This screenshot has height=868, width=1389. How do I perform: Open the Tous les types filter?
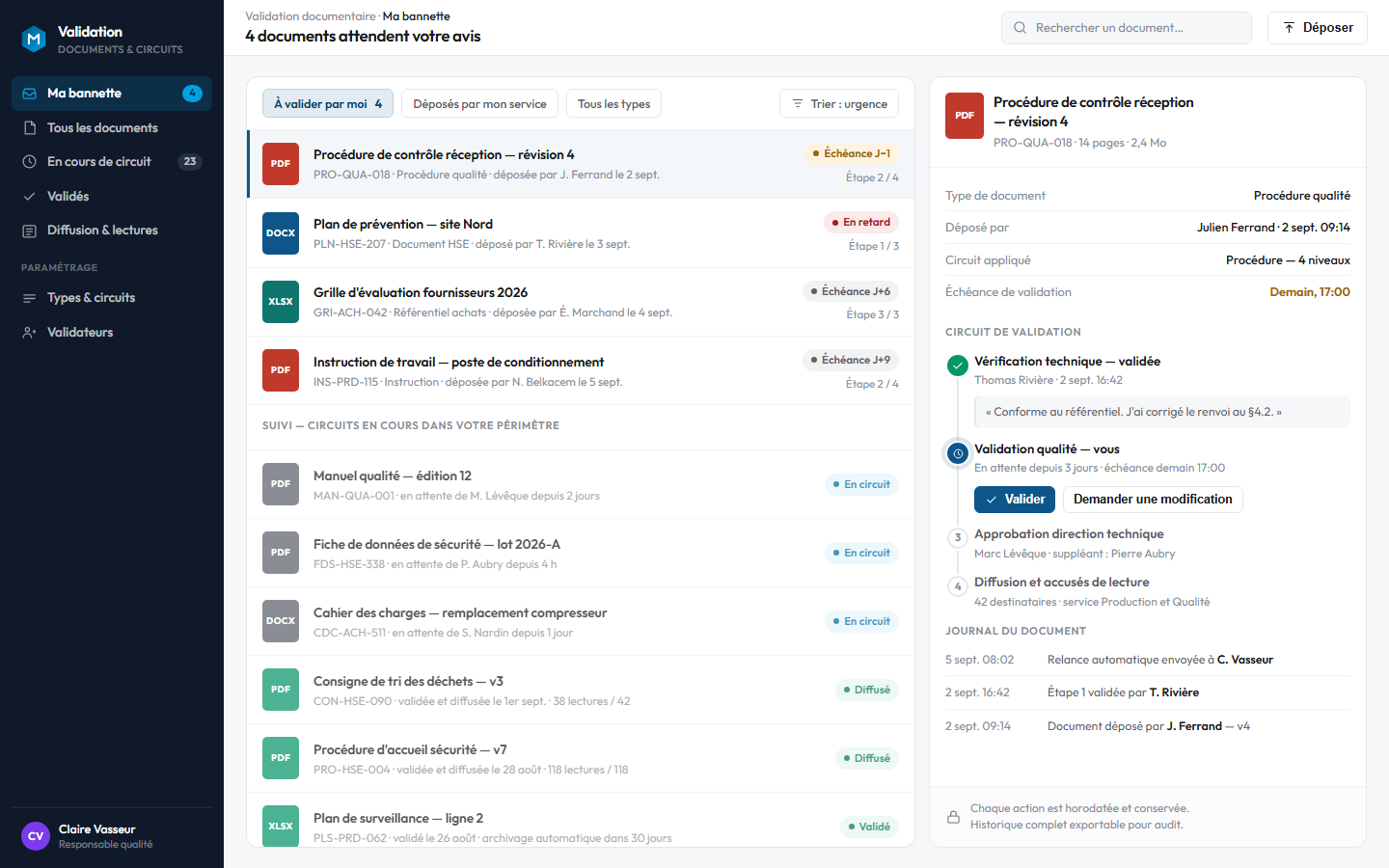click(613, 104)
